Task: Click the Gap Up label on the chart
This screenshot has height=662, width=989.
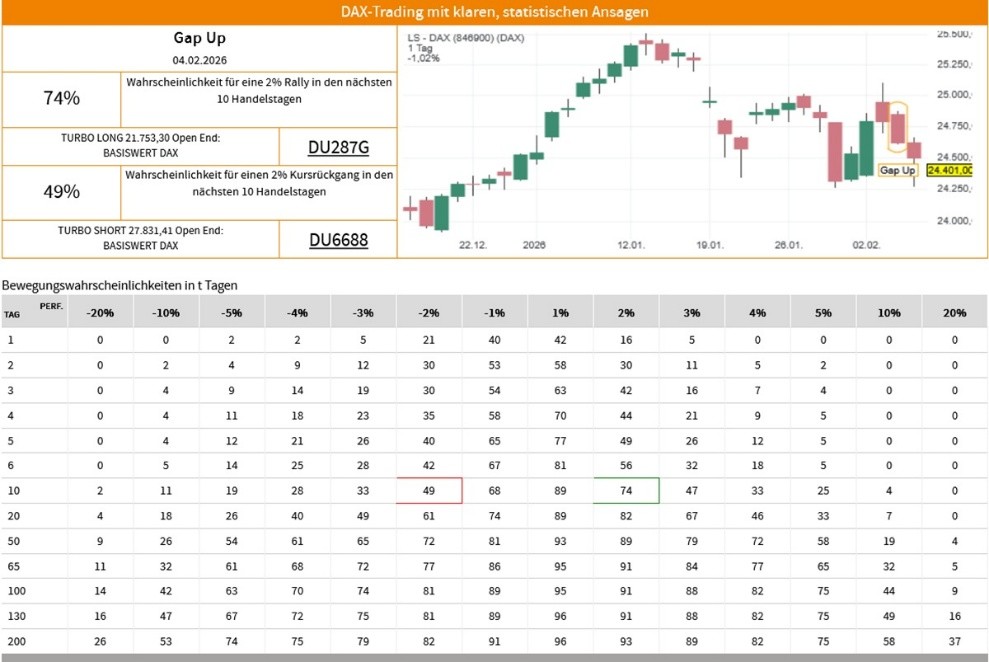Action: click(897, 171)
